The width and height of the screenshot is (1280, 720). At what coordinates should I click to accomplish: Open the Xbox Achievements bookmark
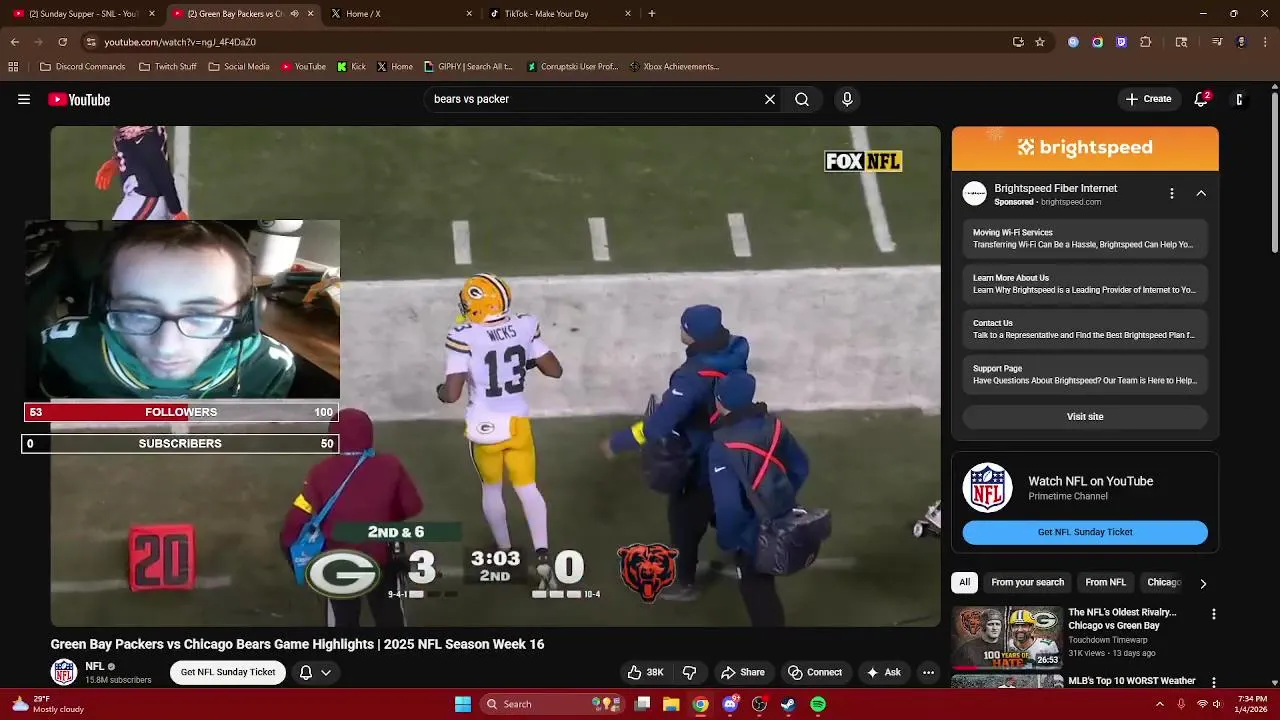click(675, 67)
